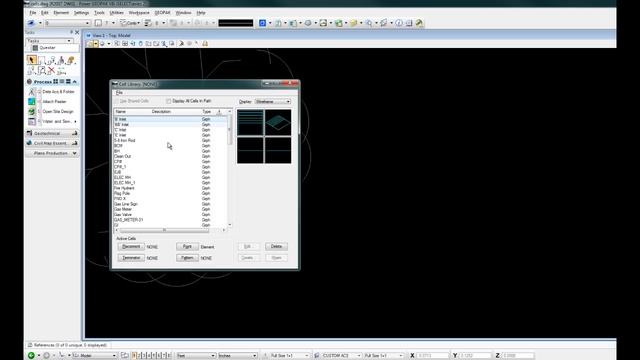640x360 pixels.
Task: Expand the Plans Production section
Action: pyautogui.click(x=52, y=153)
